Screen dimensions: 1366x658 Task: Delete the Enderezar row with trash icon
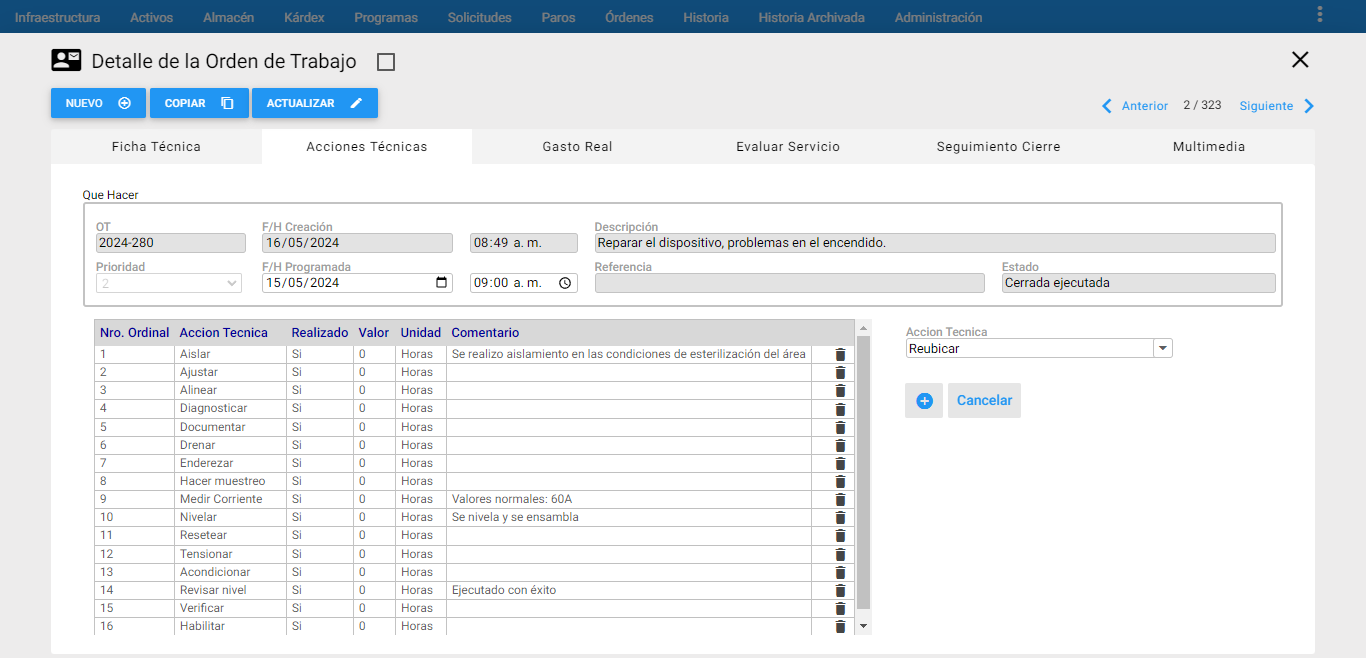pyautogui.click(x=840, y=464)
